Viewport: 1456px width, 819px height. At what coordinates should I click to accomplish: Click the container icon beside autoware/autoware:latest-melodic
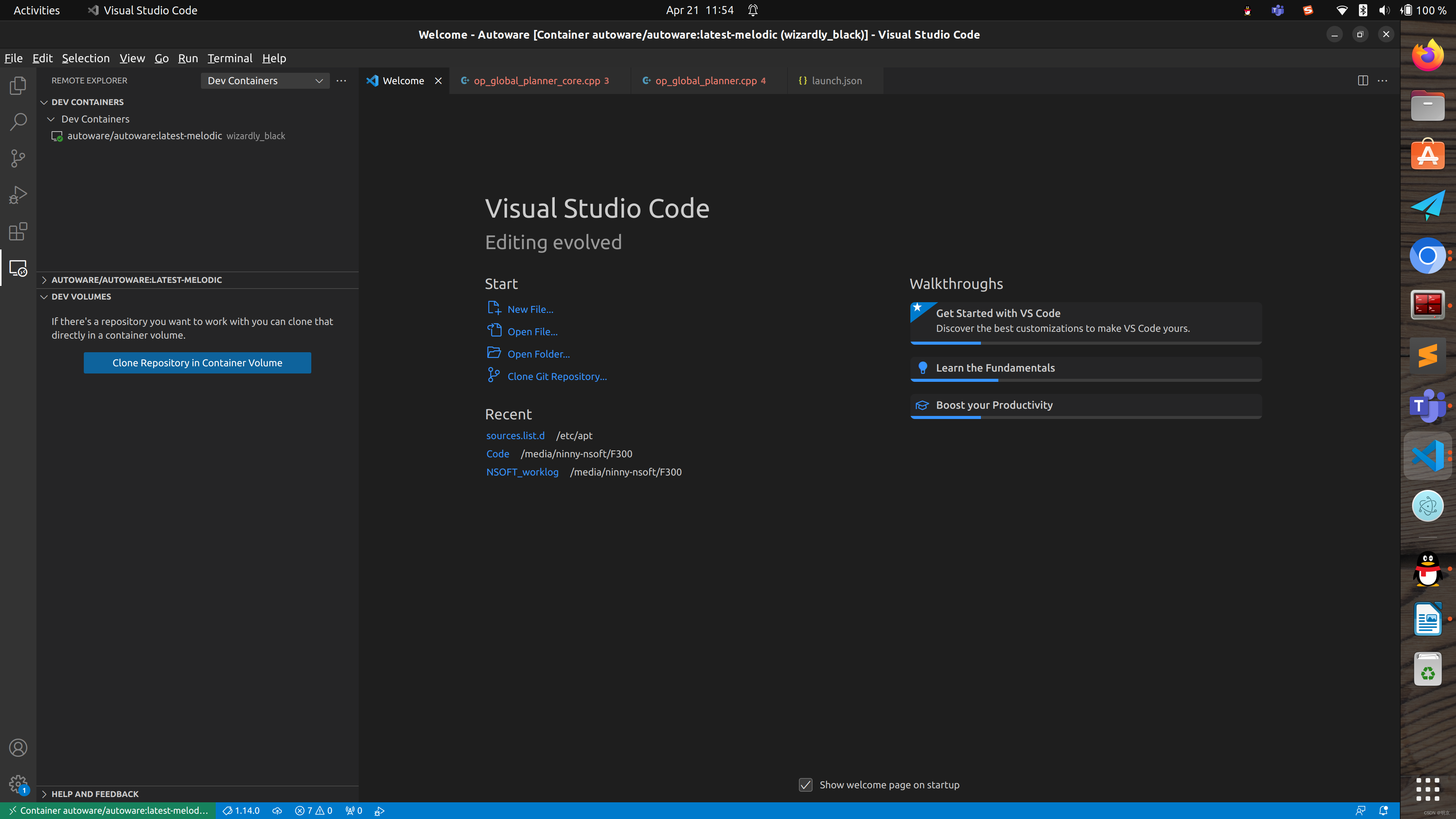(57, 136)
